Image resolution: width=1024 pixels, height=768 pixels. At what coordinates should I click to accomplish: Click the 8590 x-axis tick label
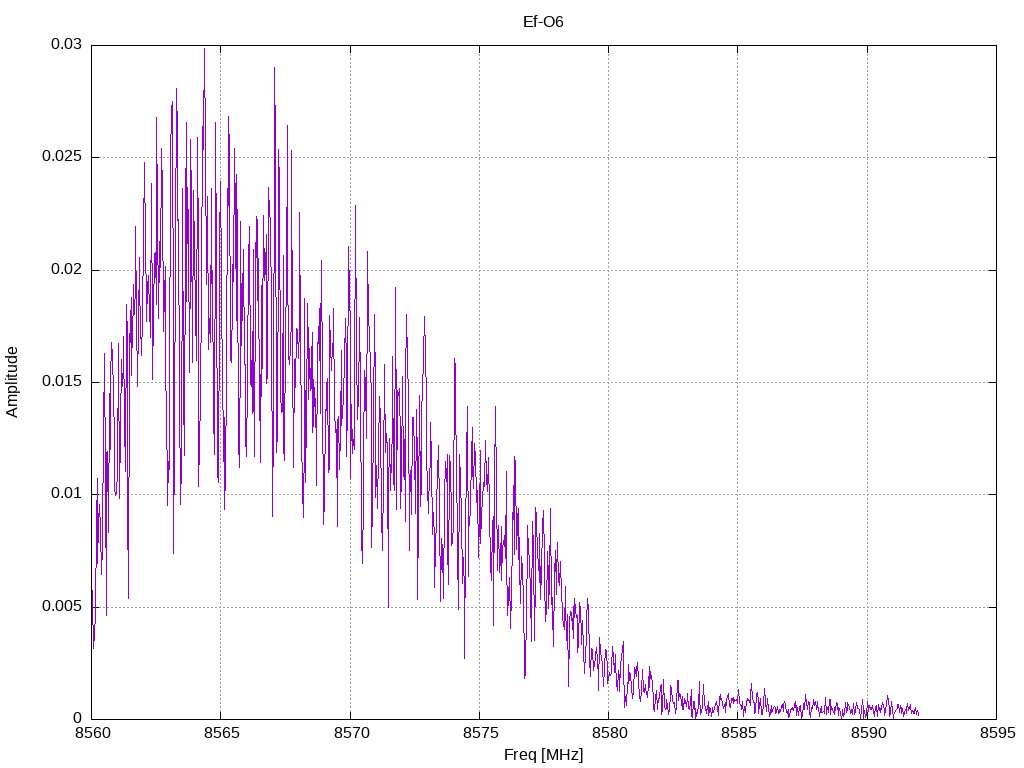coord(868,733)
